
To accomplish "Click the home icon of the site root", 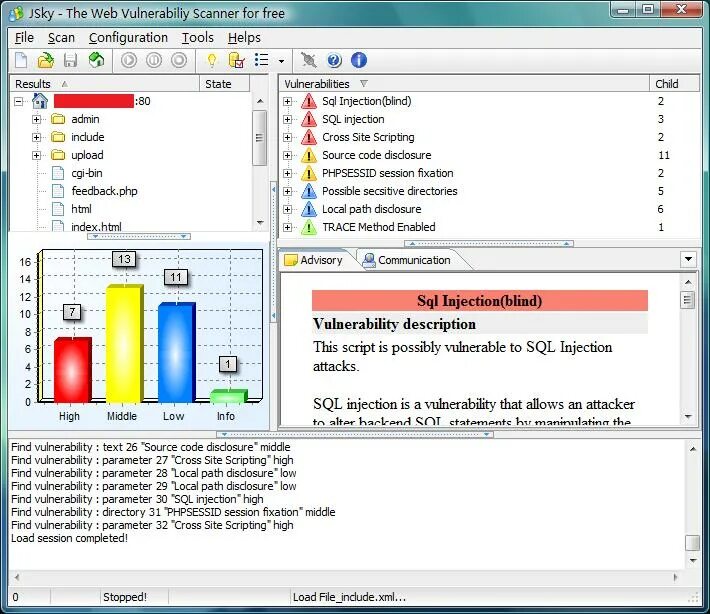I will pos(40,101).
